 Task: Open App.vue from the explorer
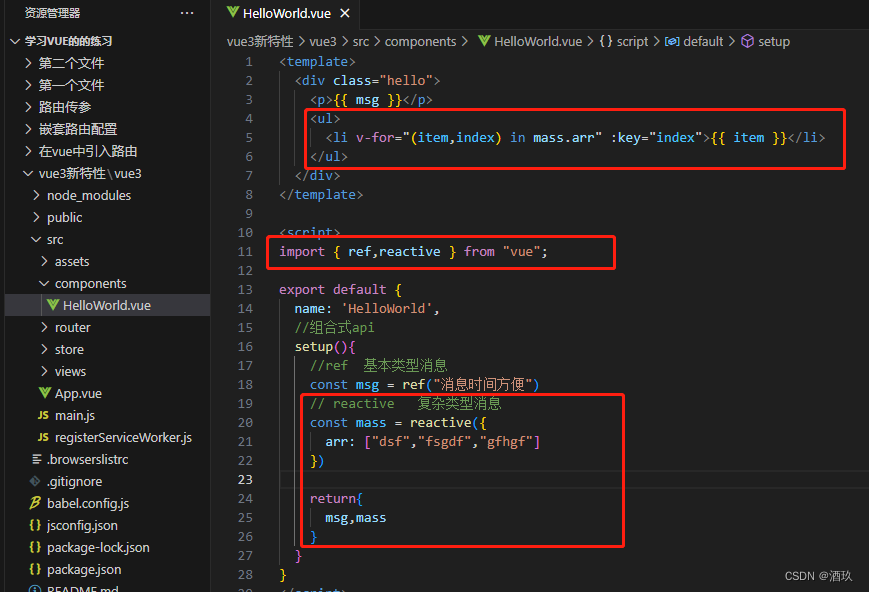[108, 394]
